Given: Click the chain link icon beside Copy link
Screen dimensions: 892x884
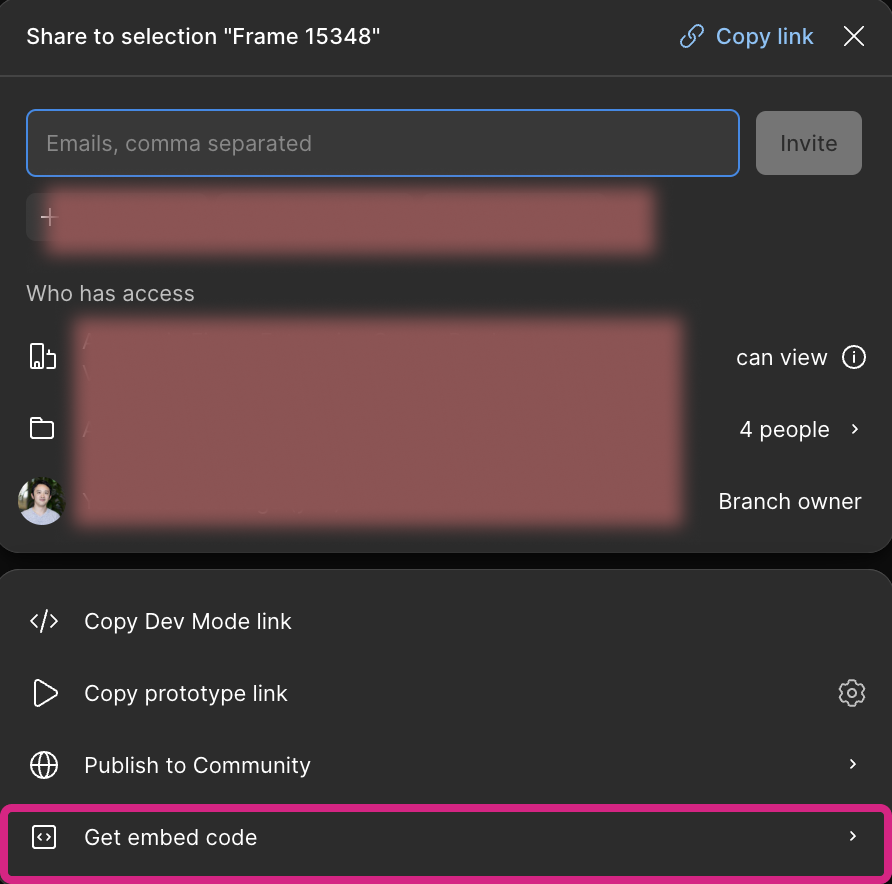Looking at the screenshot, I should 692,36.
